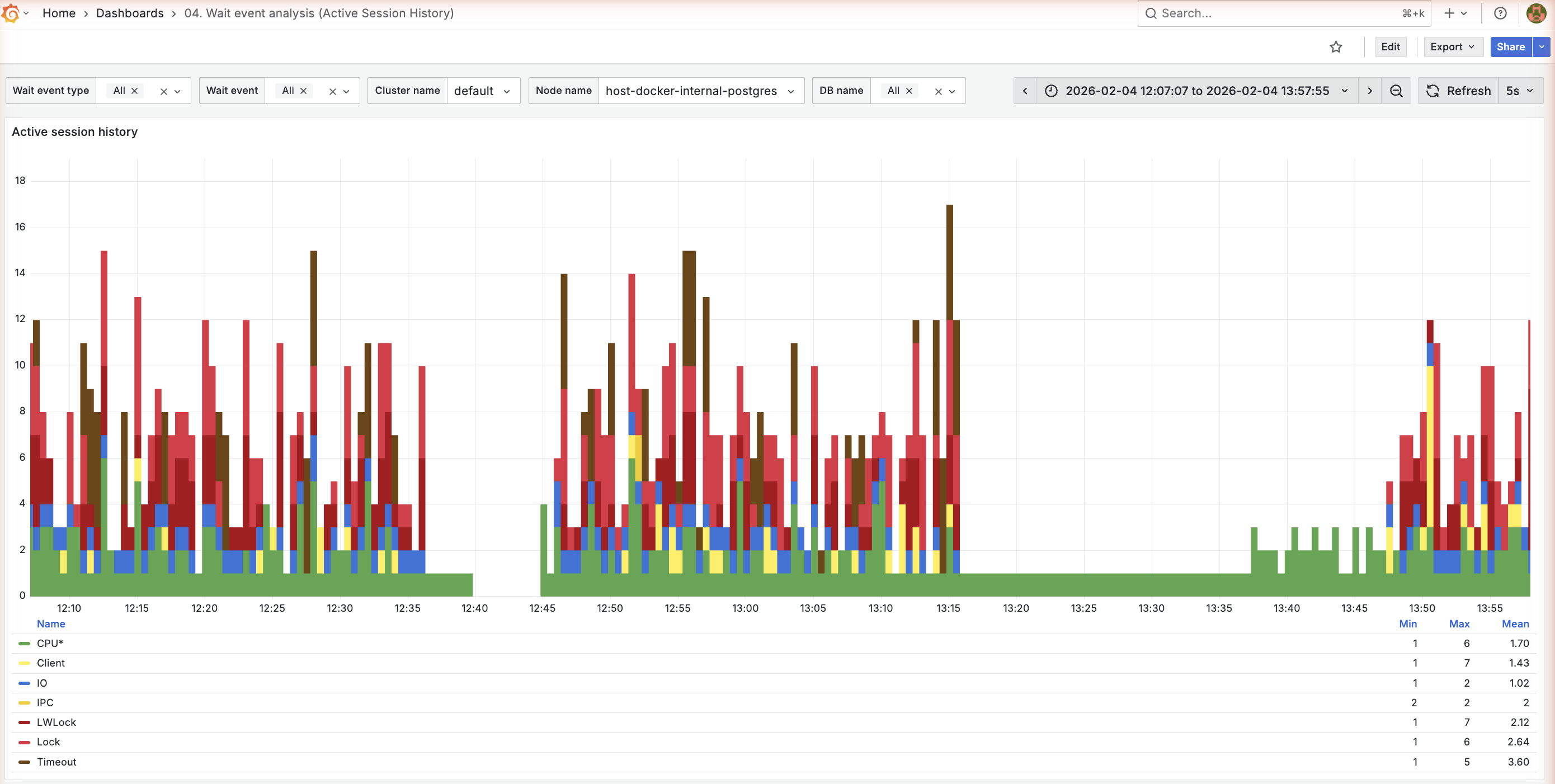Go to Home breadcrumb
The width and height of the screenshot is (1555, 784).
(x=59, y=13)
